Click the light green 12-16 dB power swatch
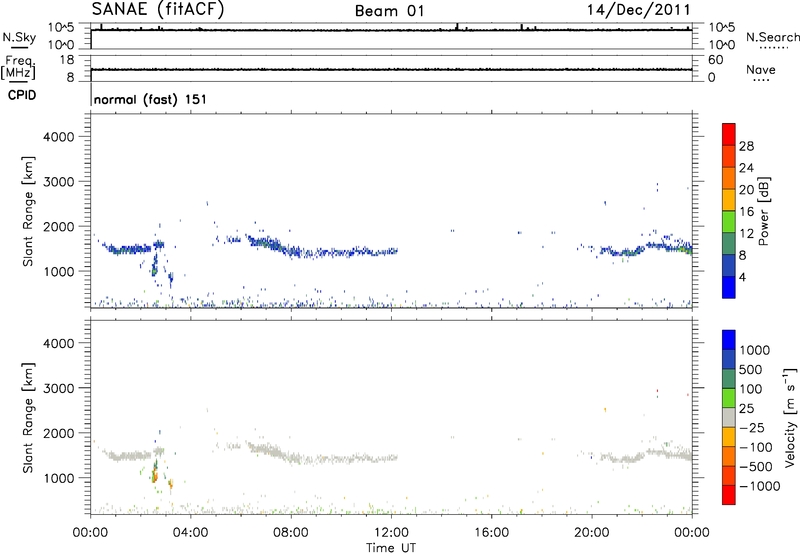 [729, 222]
